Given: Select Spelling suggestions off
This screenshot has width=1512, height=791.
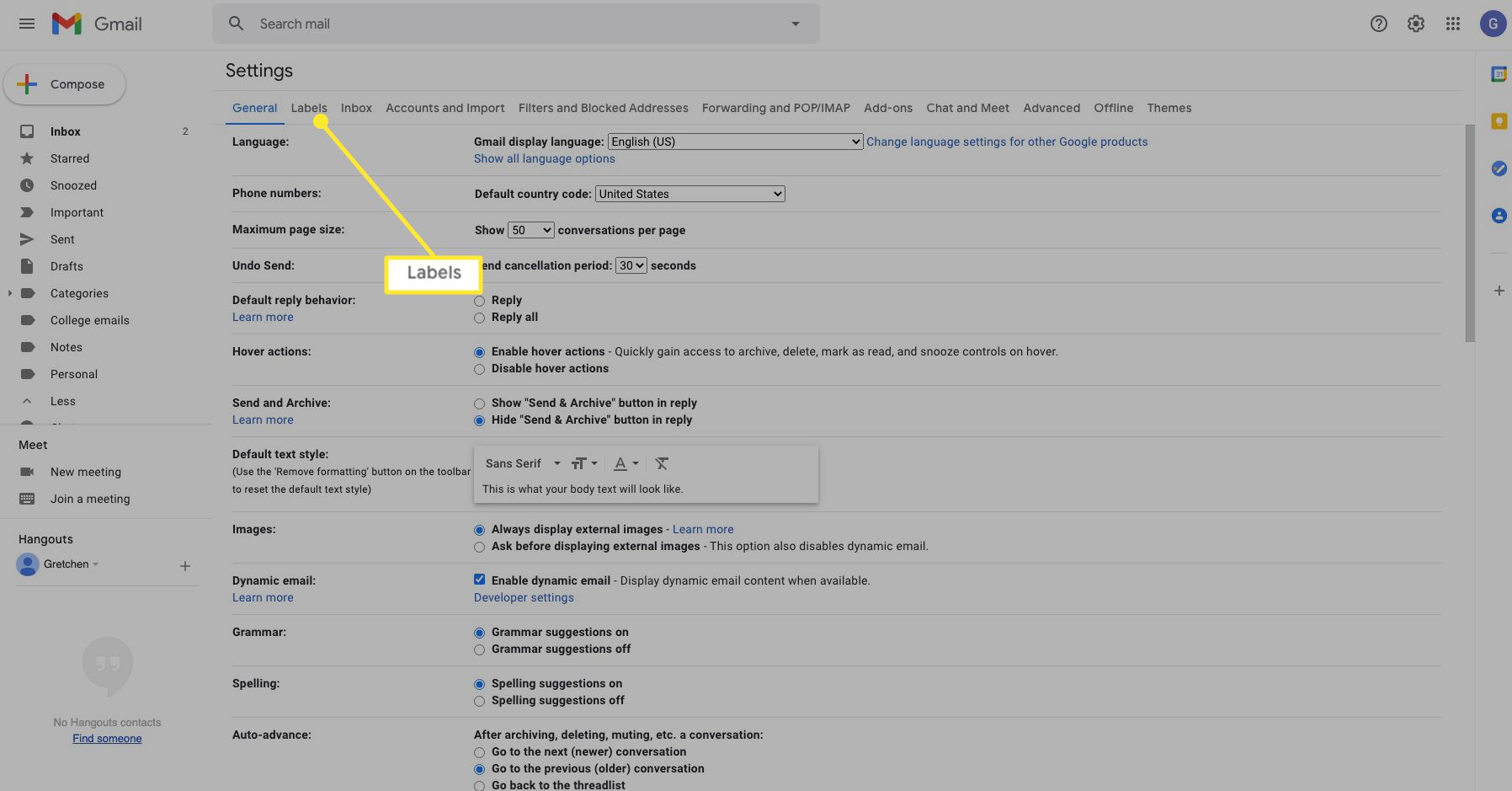Looking at the screenshot, I should [479, 701].
